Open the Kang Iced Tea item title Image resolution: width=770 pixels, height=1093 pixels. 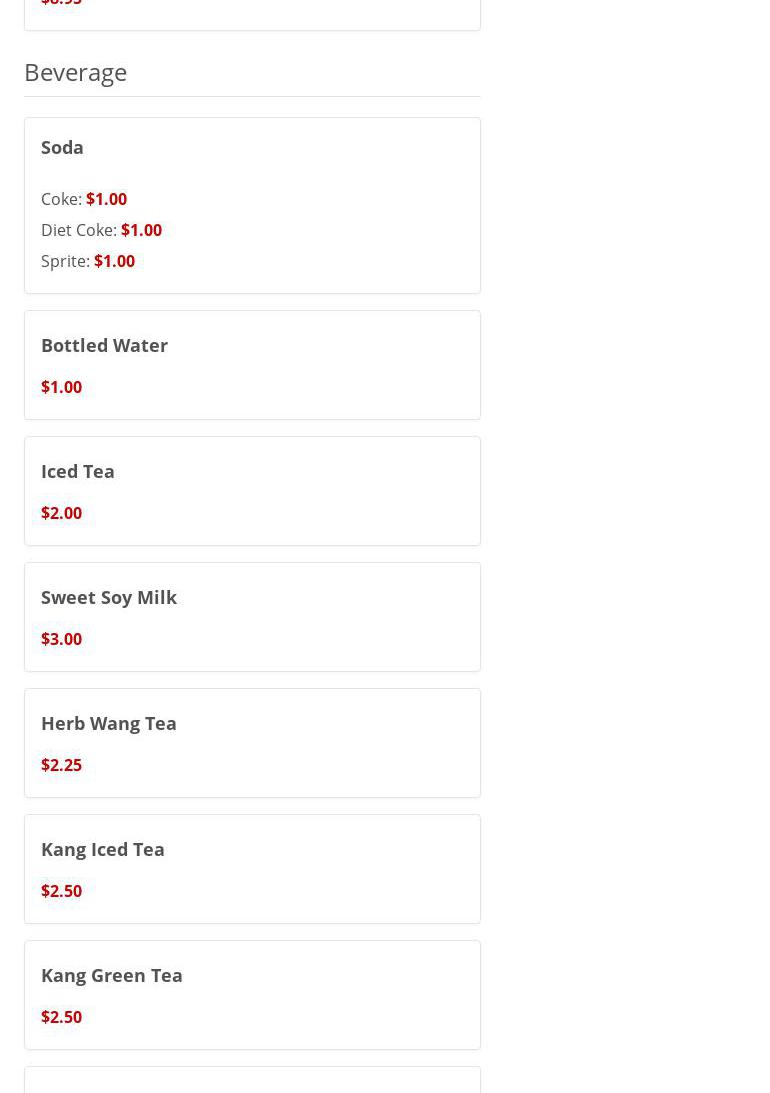tap(102, 849)
